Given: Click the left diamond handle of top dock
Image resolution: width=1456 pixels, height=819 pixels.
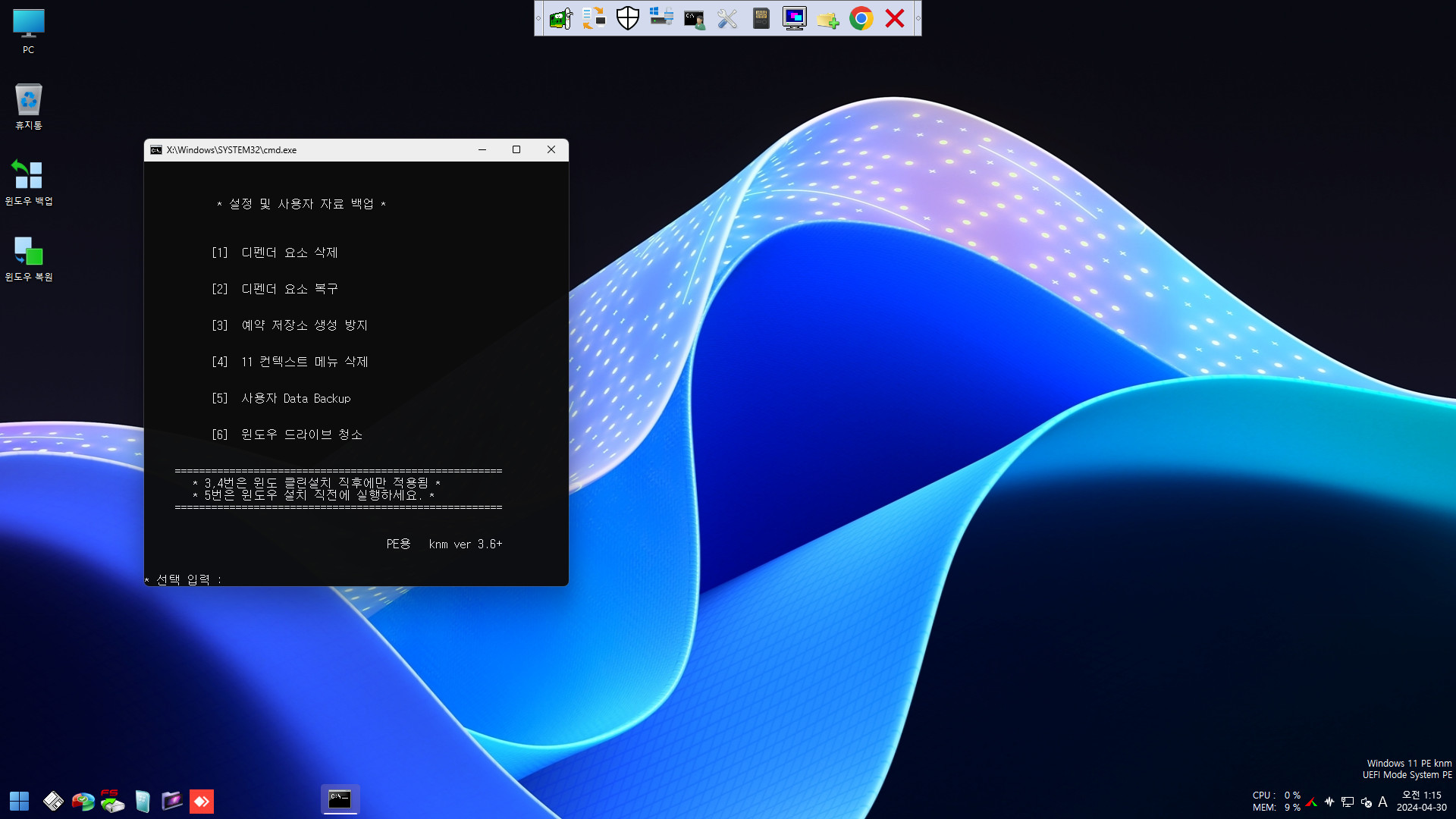Looking at the screenshot, I should coord(538,18).
